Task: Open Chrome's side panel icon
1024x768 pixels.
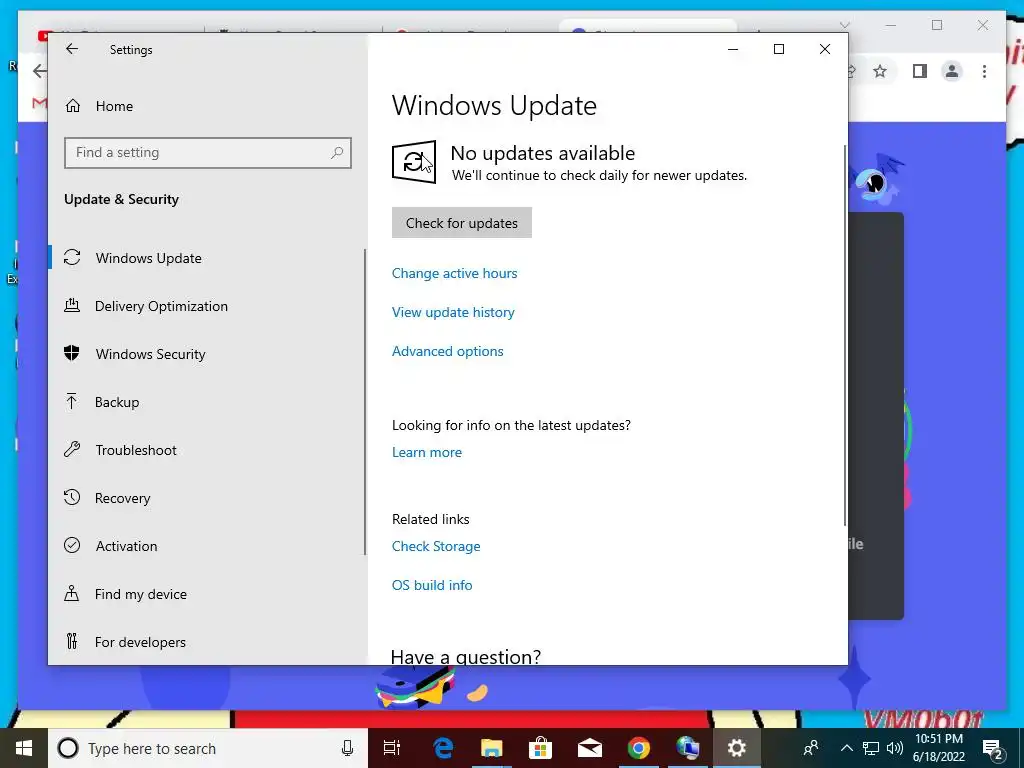Action: tap(920, 71)
